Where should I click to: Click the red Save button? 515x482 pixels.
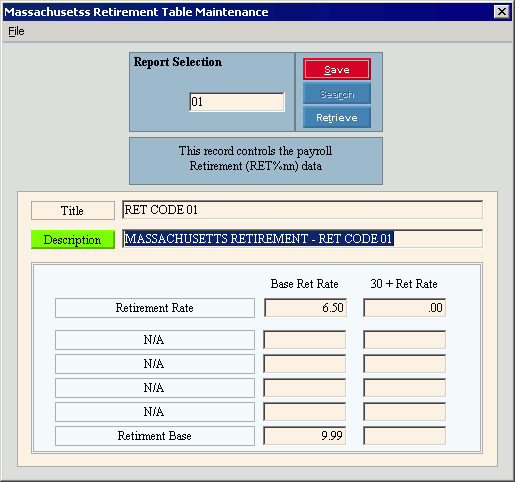337,69
